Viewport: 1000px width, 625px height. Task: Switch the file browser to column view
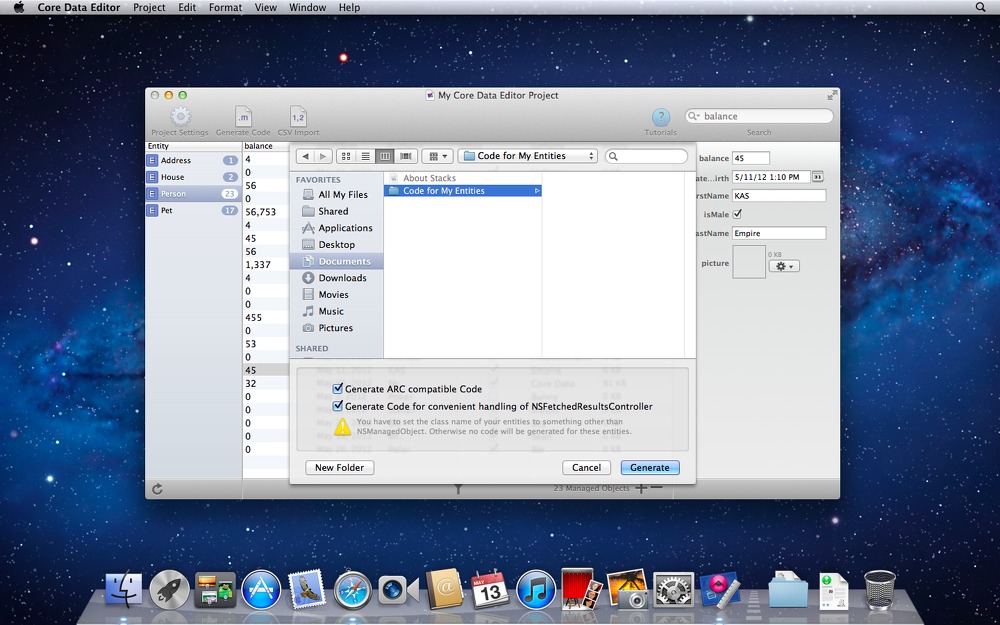coord(385,156)
